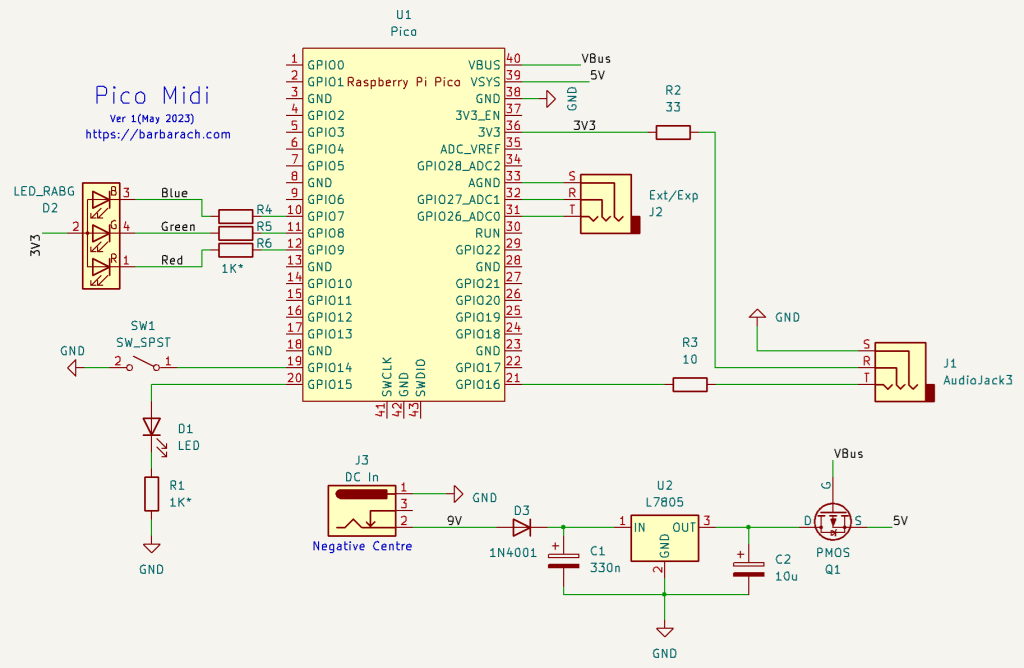
Task: Click the D3 1N4001 diode symbol
Action: click(521, 527)
